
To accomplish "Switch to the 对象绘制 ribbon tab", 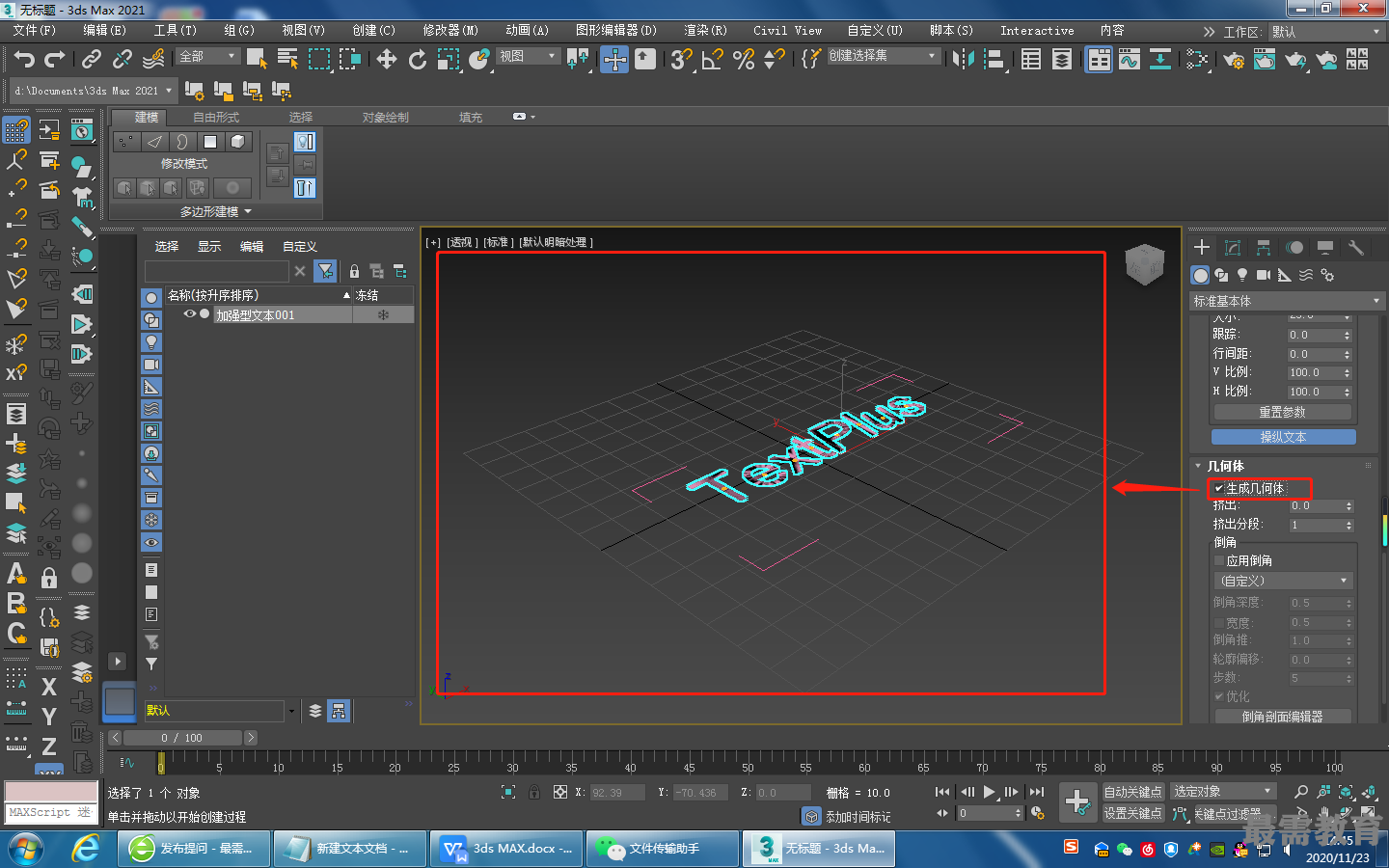I will coord(385,117).
